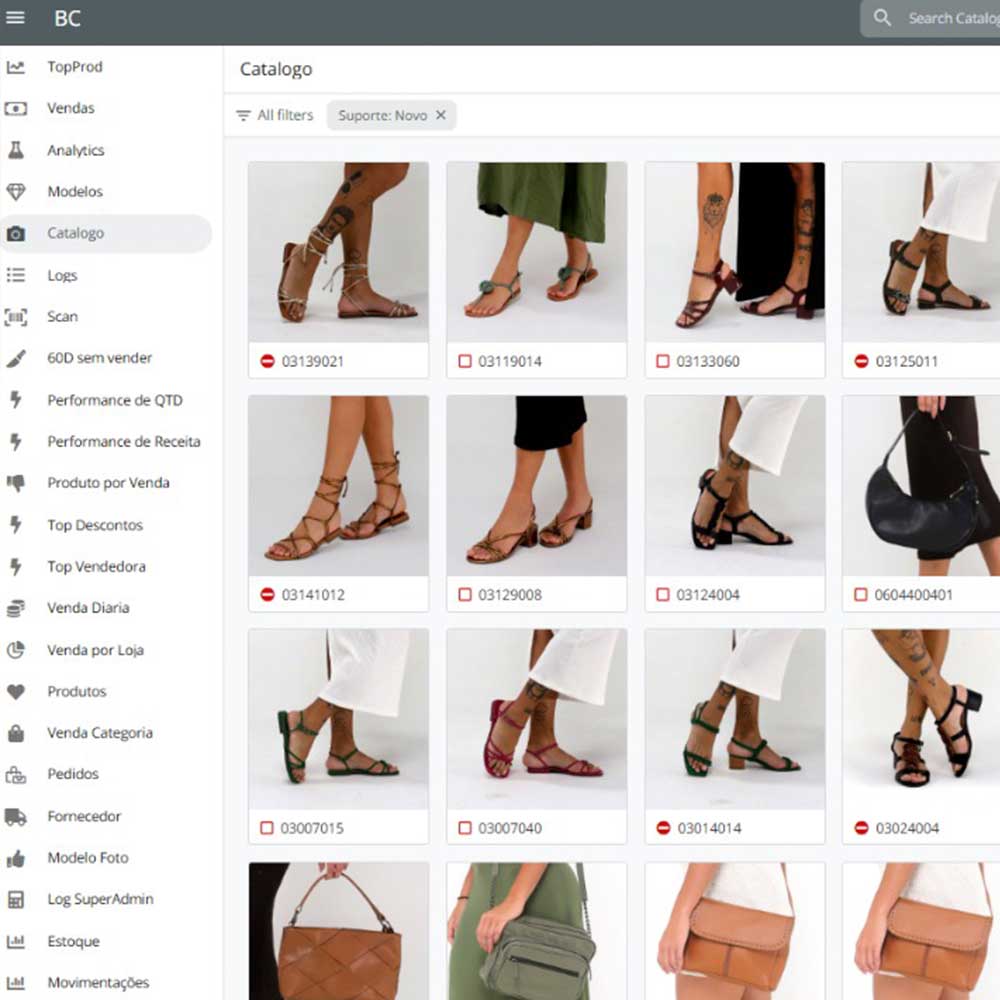Click the BC logo text
Image resolution: width=1000 pixels, height=1000 pixels.
click(x=68, y=18)
